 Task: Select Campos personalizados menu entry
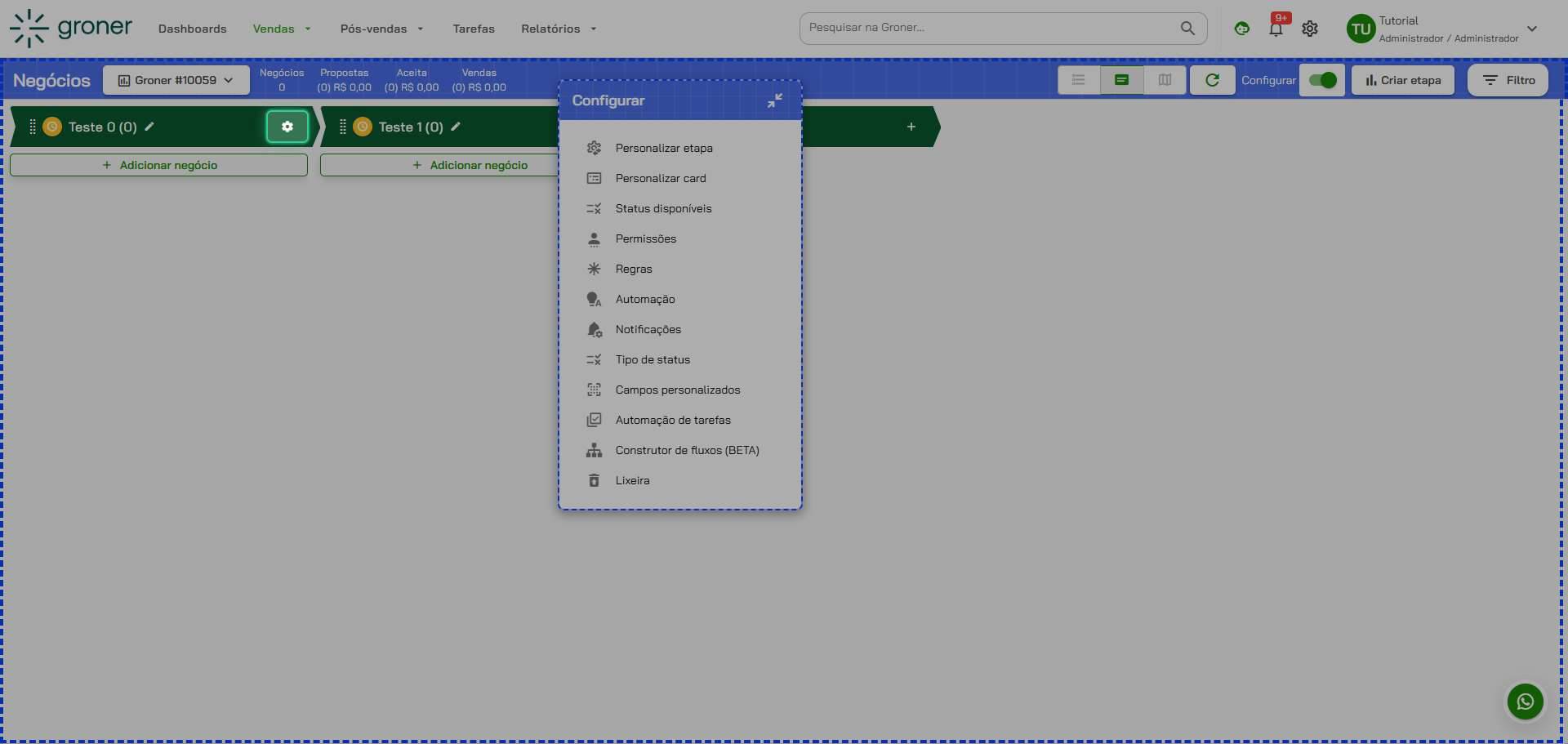(677, 390)
